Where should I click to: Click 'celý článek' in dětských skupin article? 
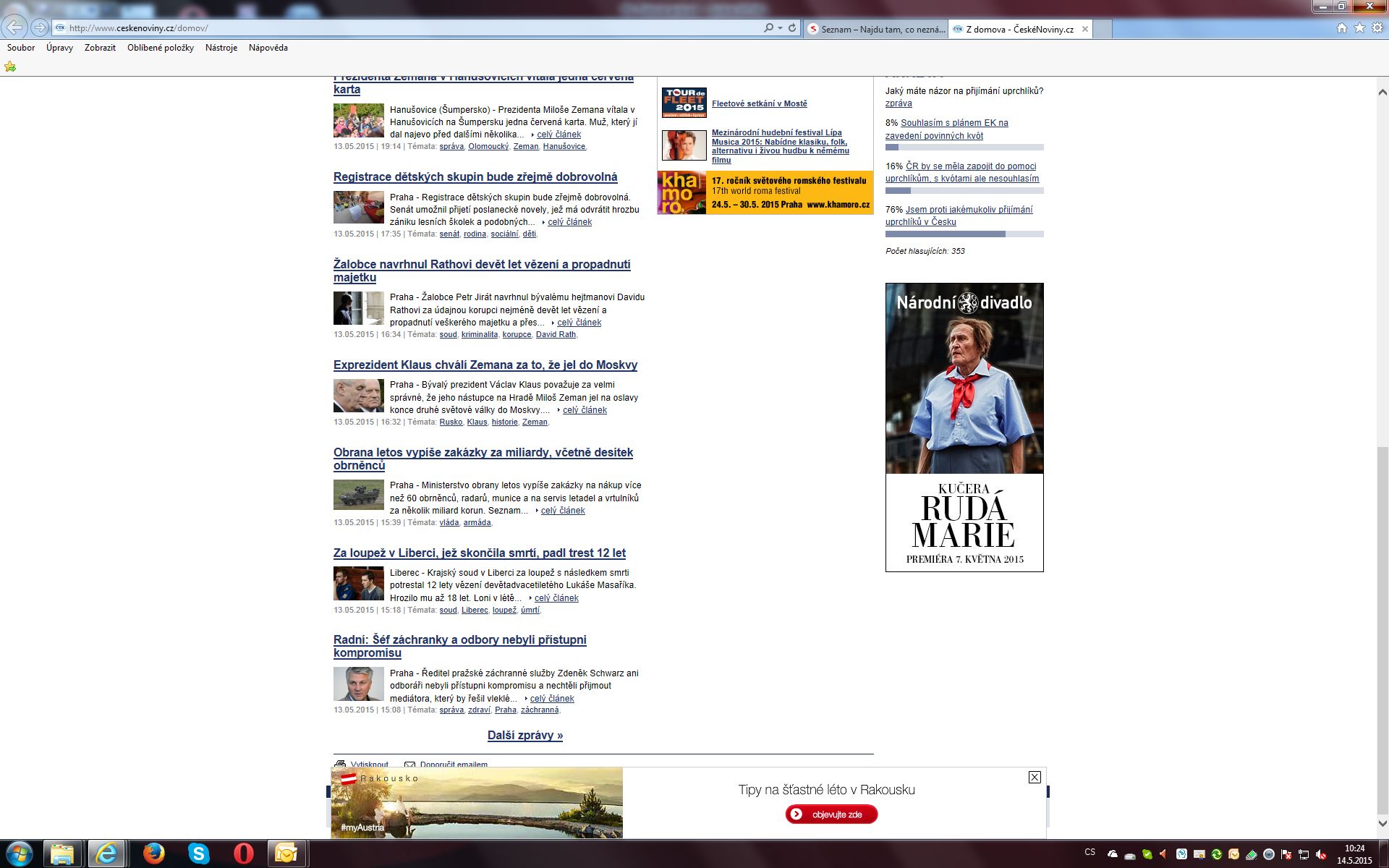click(570, 222)
